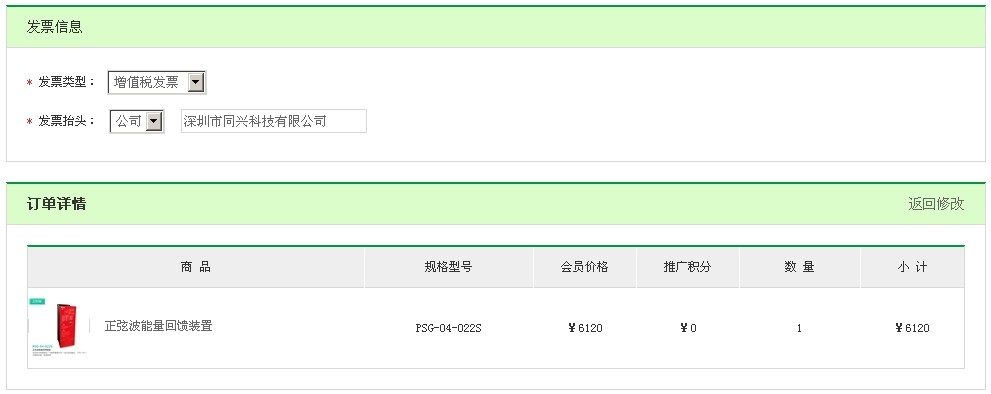Click the 发票抬头 field label
Viewport: 991px width, 394px height.
[66, 121]
